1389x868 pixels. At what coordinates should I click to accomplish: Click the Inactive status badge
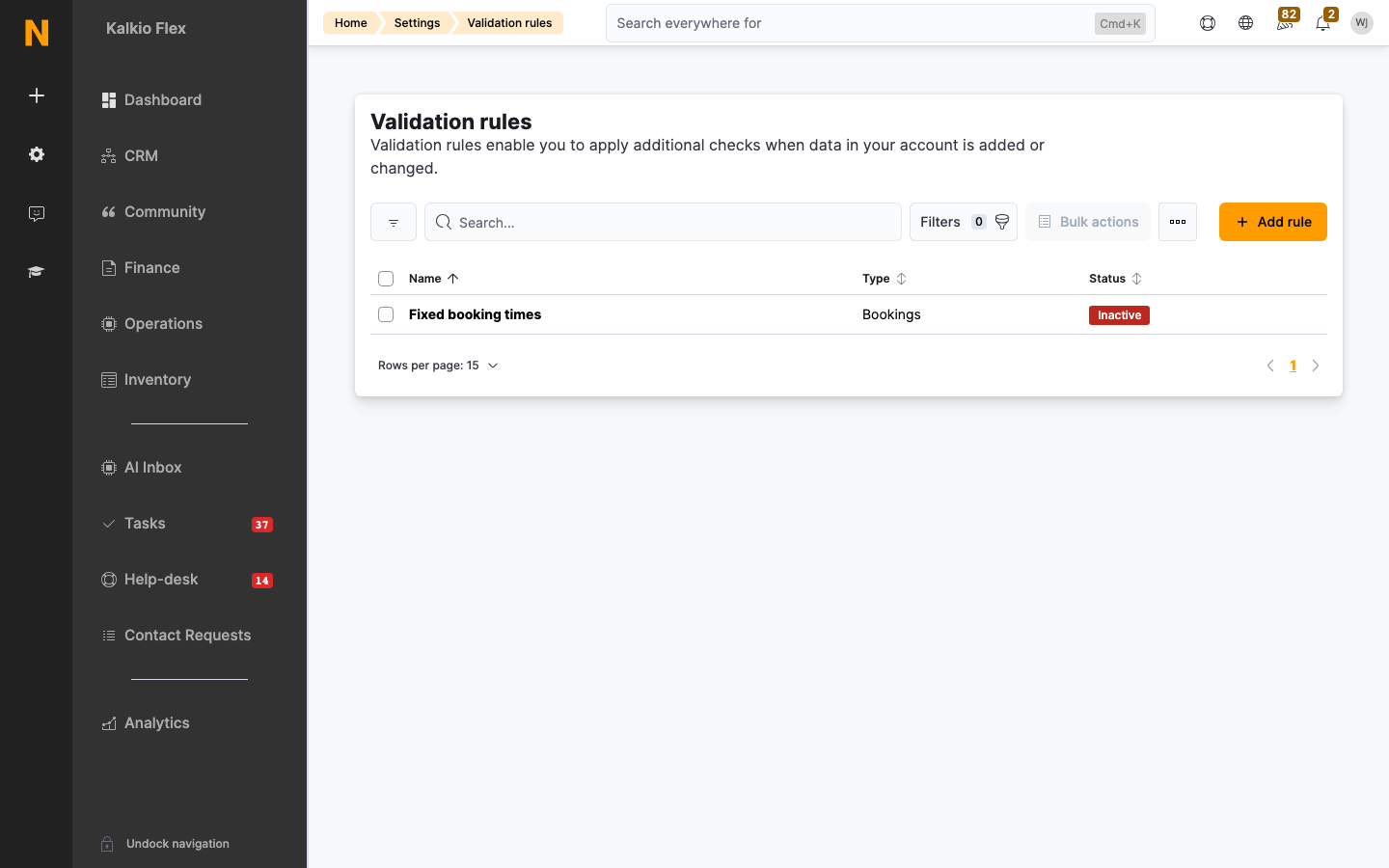[x=1119, y=315]
